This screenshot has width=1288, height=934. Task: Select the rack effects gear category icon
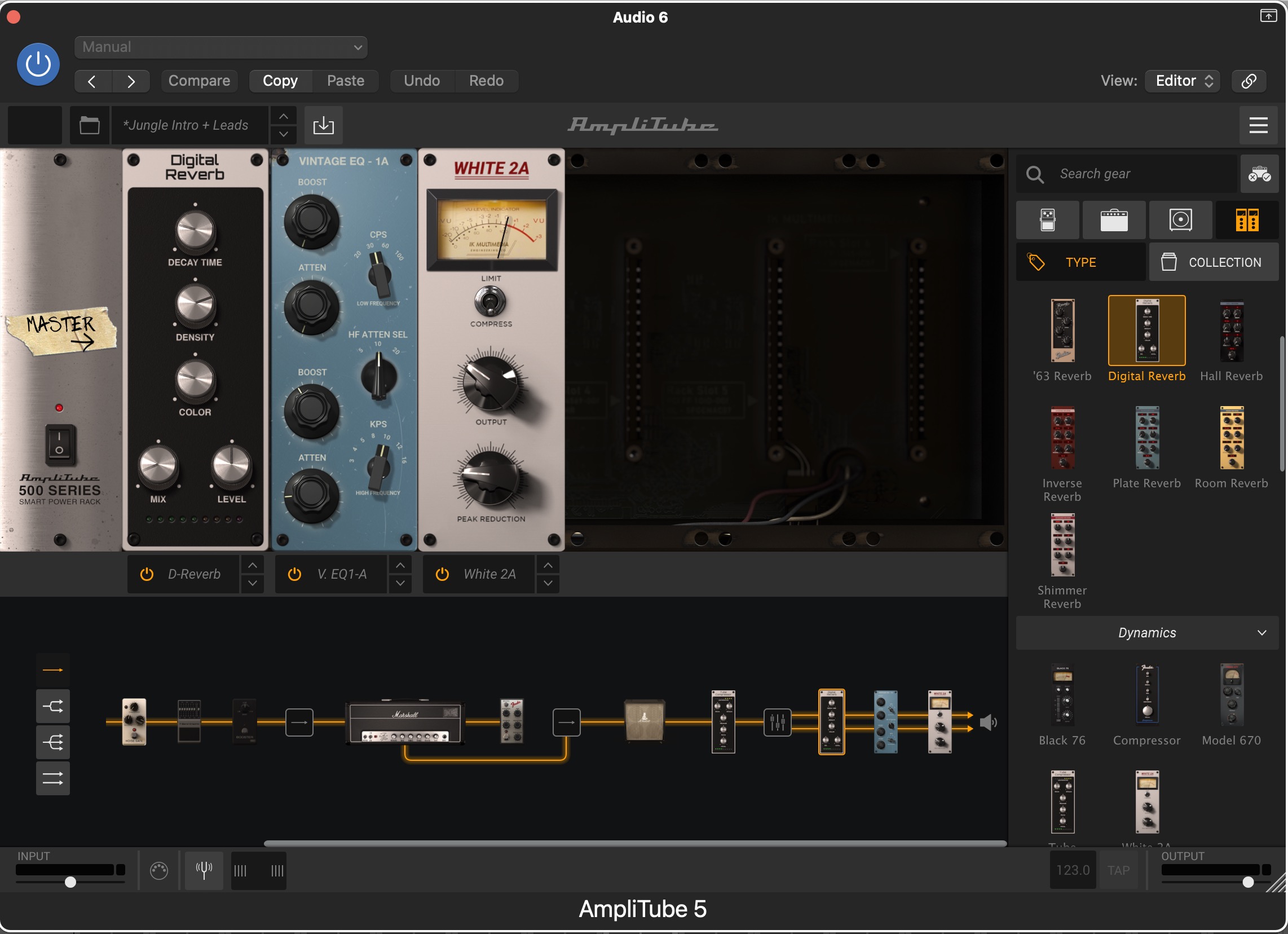(x=1246, y=220)
